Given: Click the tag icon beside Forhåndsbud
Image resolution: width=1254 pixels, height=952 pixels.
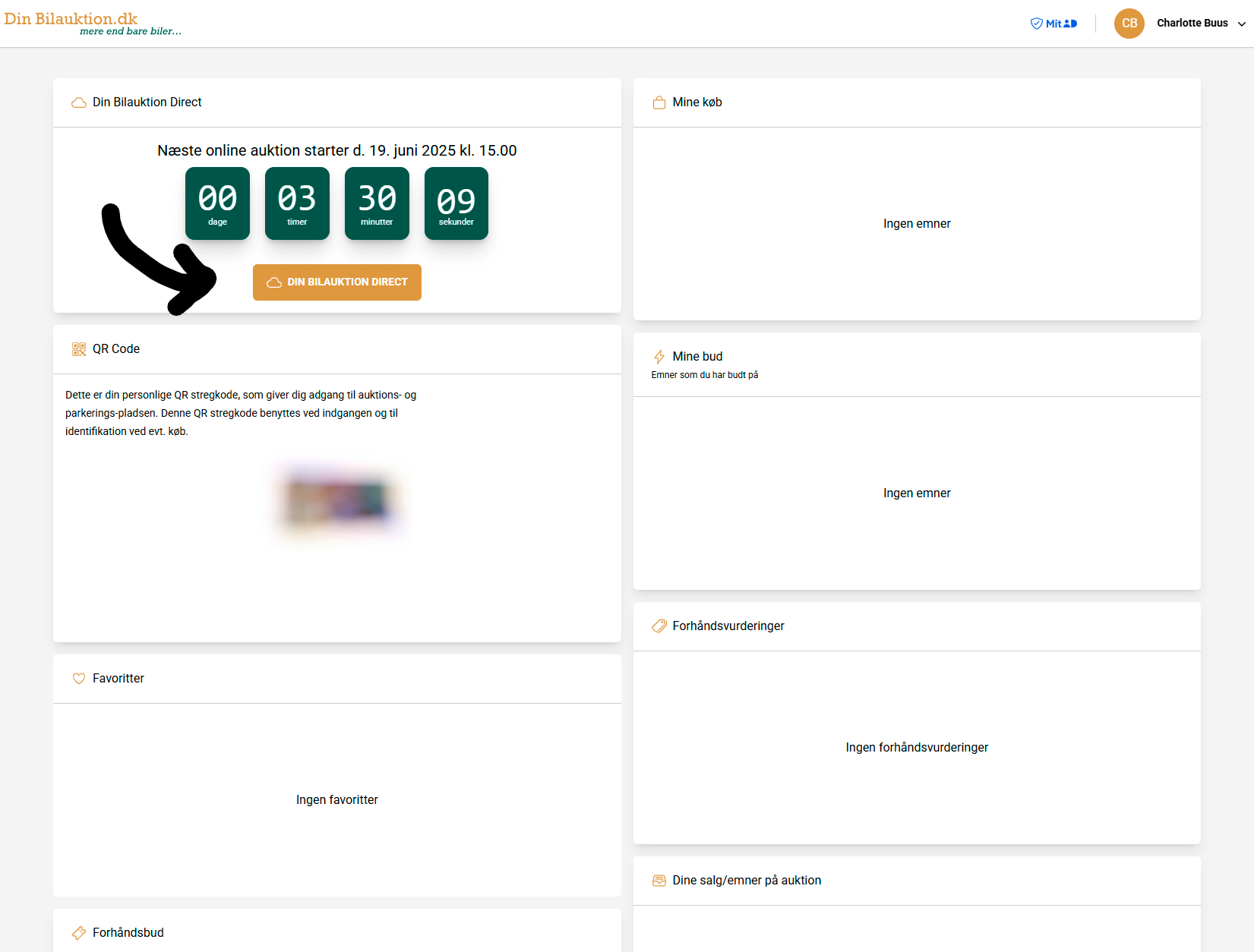Looking at the screenshot, I should 78,933.
